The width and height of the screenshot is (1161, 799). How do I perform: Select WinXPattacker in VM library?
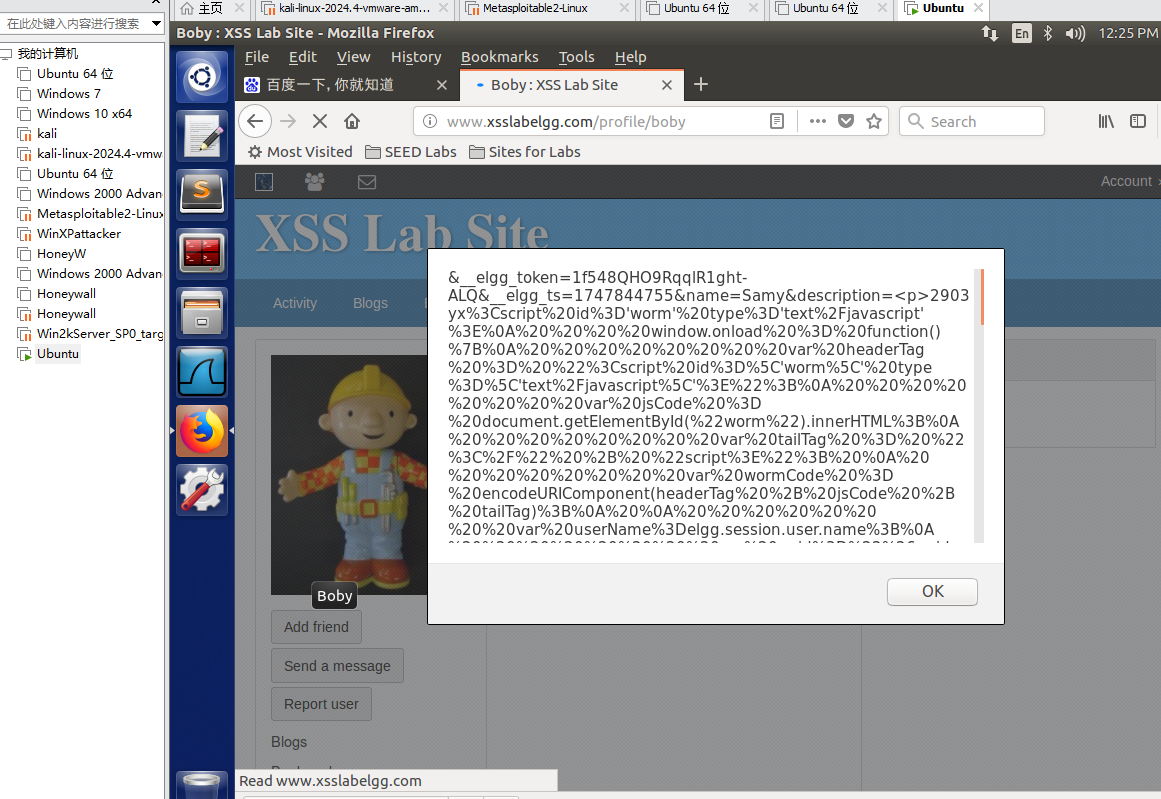78,233
